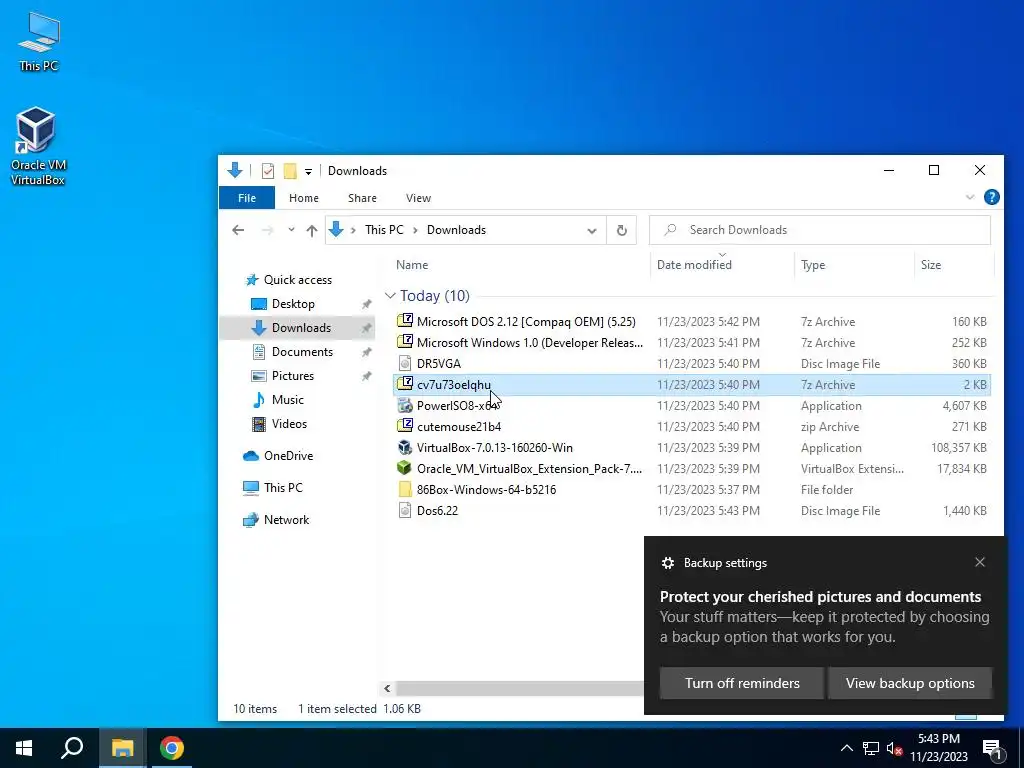Select the DR5VGA file name

pos(439,364)
